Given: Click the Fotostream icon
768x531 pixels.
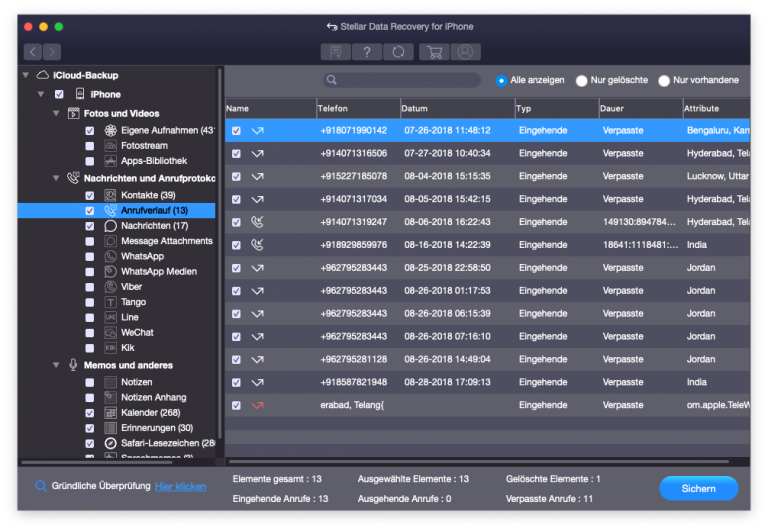Looking at the screenshot, I should (111, 145).
